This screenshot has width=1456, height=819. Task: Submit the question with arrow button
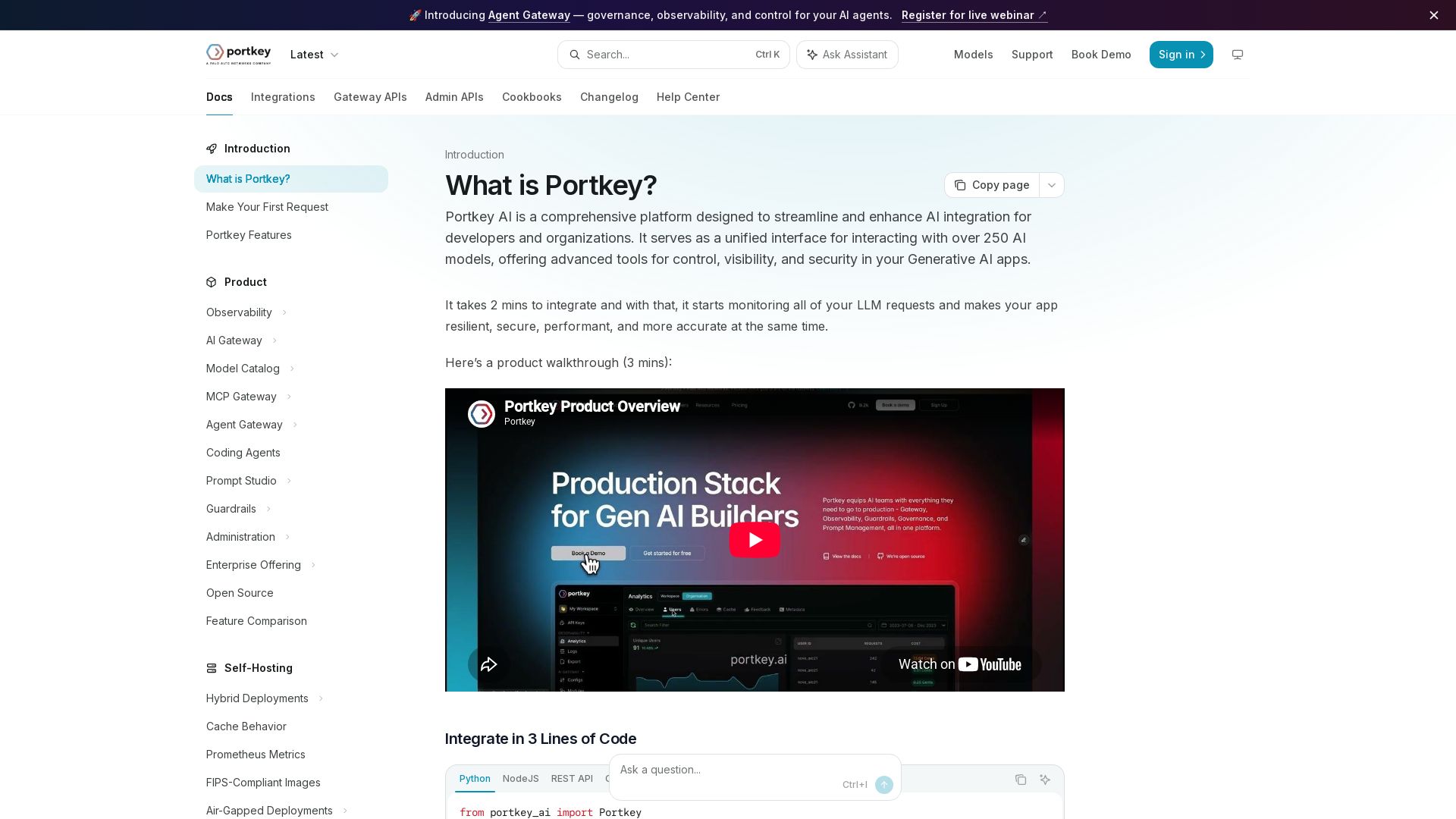[883, 785]
